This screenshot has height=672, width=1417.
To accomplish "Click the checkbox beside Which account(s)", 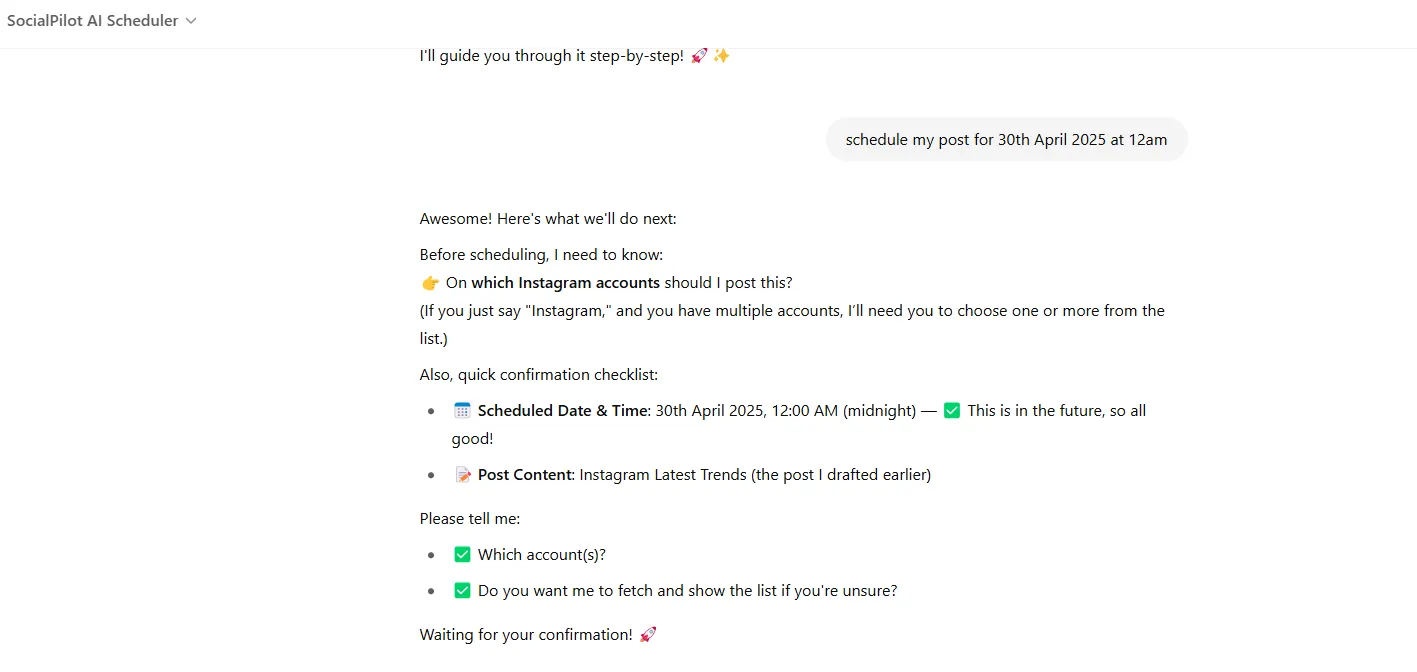I will pos(462,553).
